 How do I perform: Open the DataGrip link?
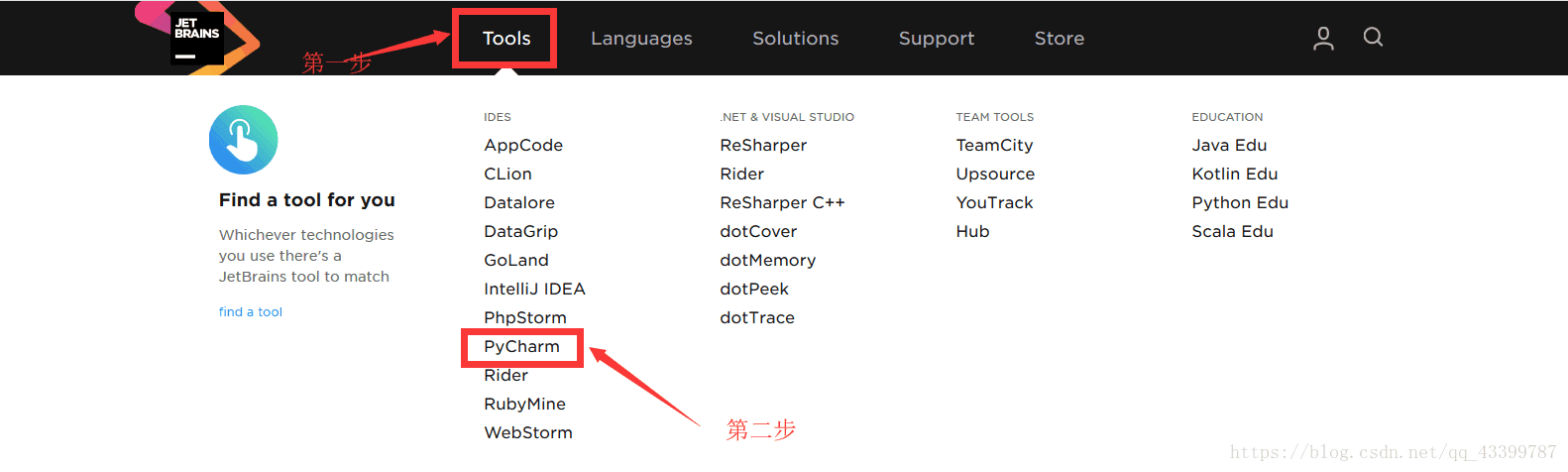pos(520,231)
